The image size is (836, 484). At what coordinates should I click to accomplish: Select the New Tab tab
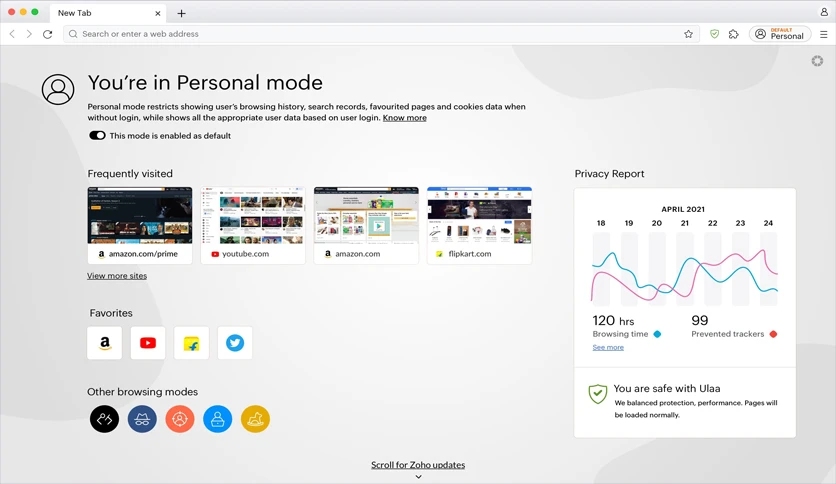click(x=108, y=13)
